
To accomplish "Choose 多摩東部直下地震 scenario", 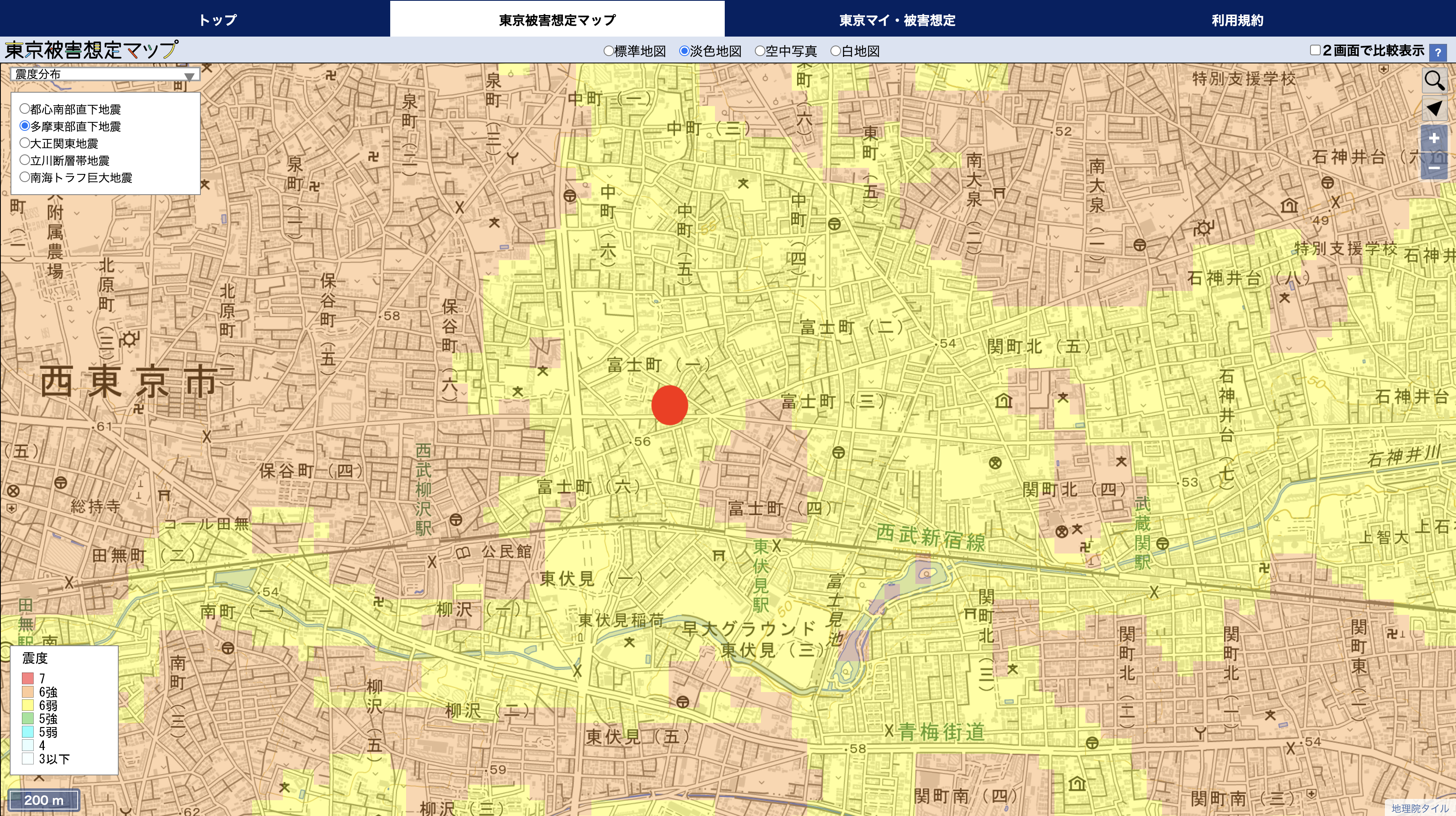I will point(25,126).
